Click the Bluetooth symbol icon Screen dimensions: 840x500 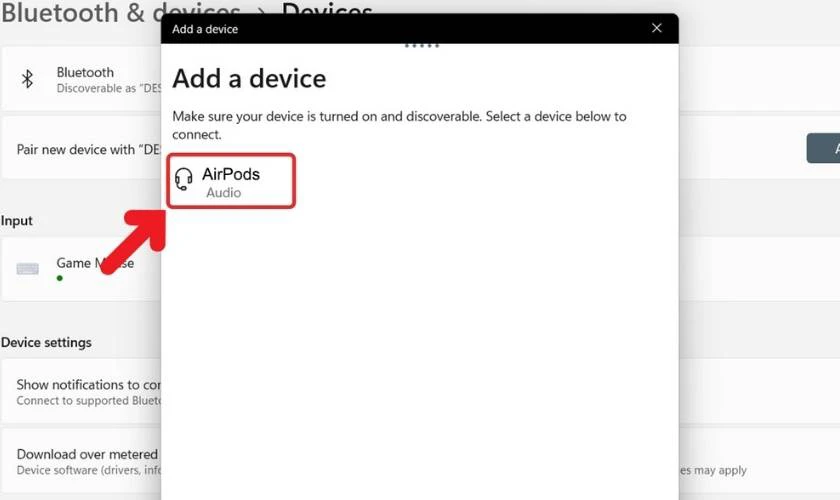28,79
